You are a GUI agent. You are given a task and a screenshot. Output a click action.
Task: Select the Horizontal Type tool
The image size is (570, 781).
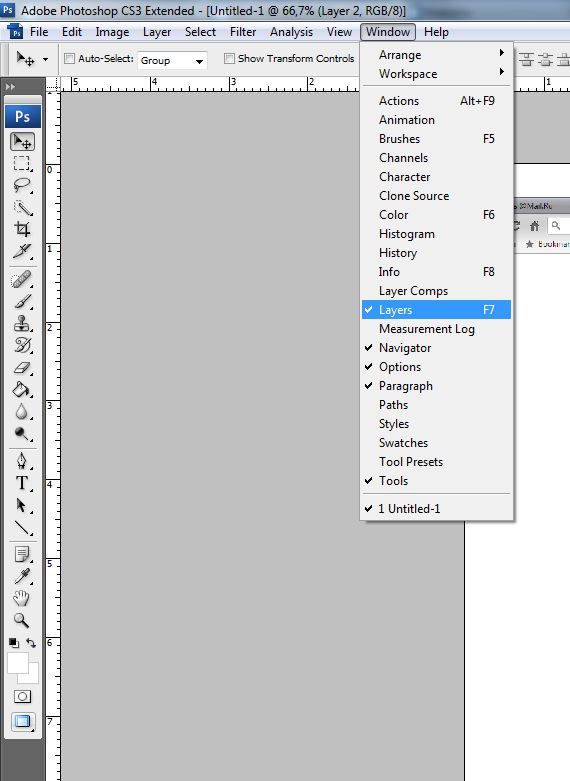point(22,483)
